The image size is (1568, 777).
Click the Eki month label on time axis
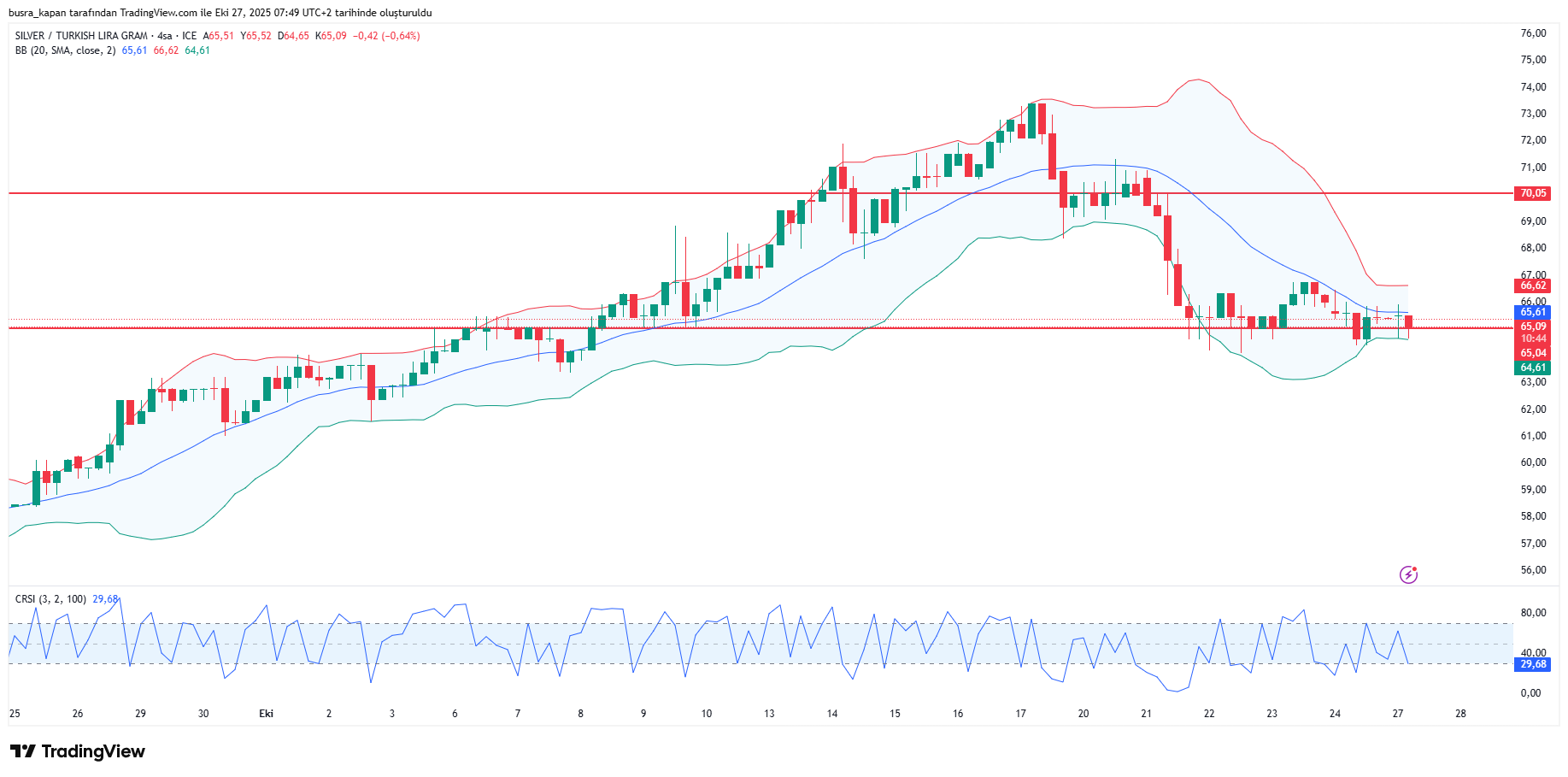click(x=266, y=714)
